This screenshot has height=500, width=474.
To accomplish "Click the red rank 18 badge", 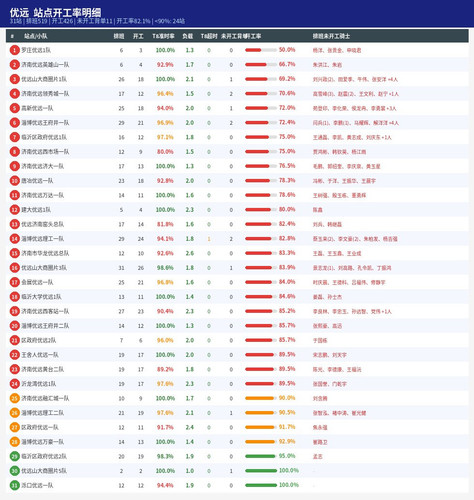I will click(14, 297).
